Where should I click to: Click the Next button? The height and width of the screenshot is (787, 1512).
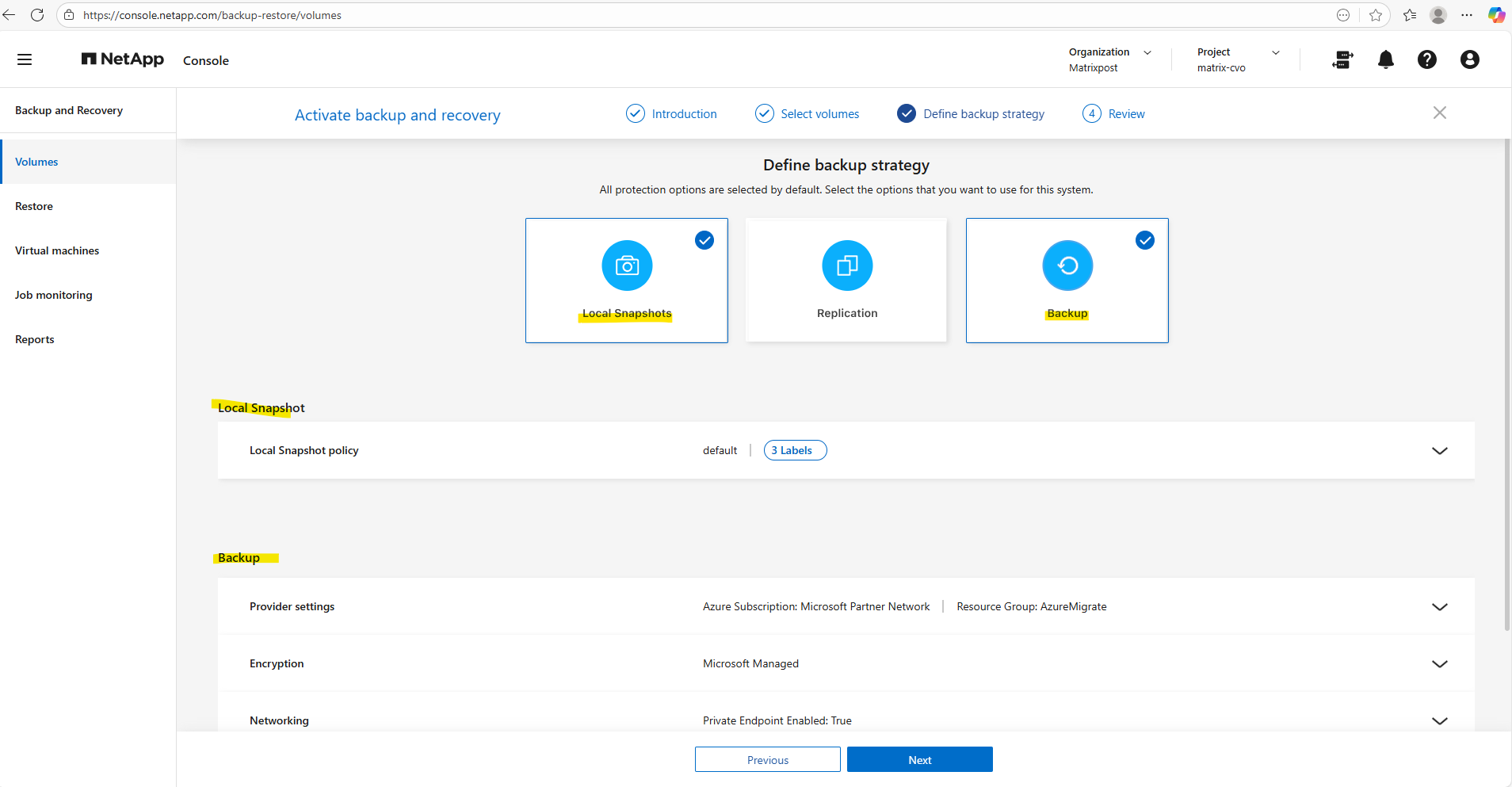click(919, 759)
